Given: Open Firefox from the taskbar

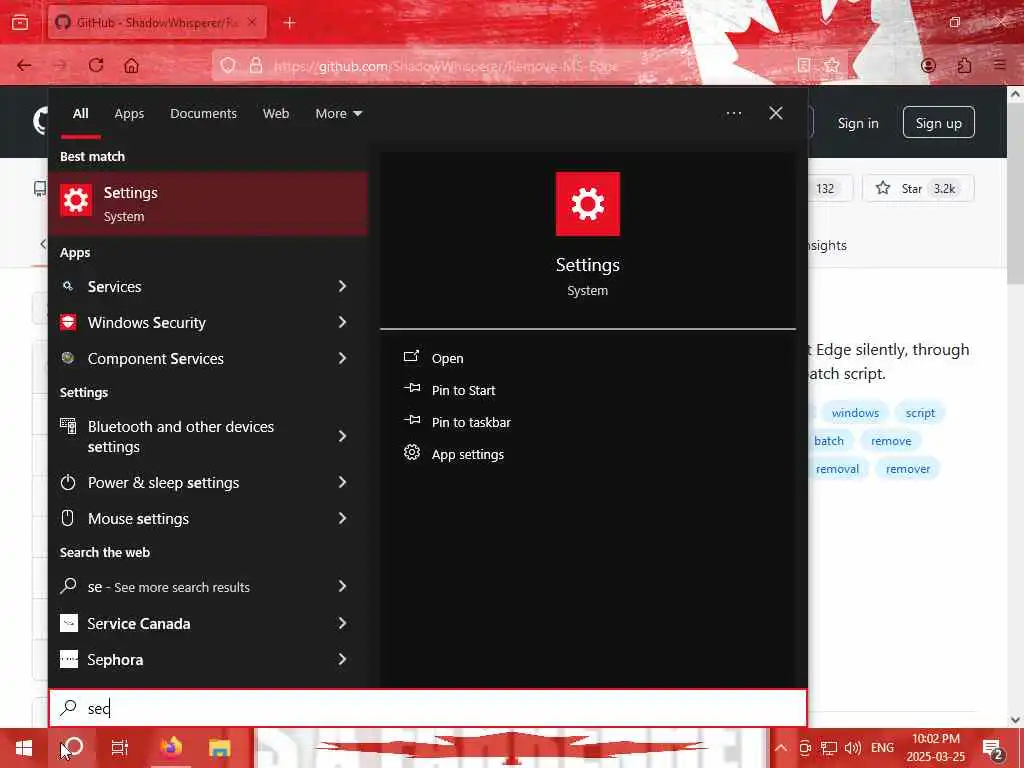Looking at the screenshot, I should 171,747.
